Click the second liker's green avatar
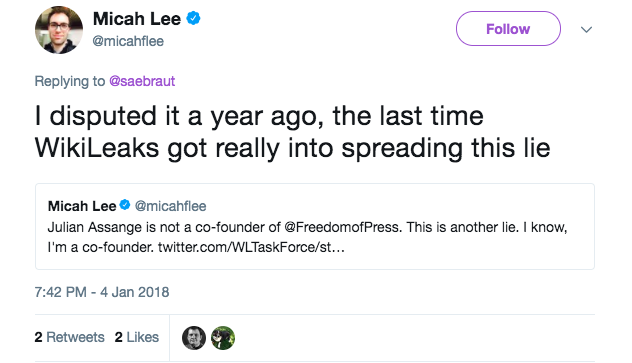The width and height of the screenshot is (632, 363). click(223, 338)
